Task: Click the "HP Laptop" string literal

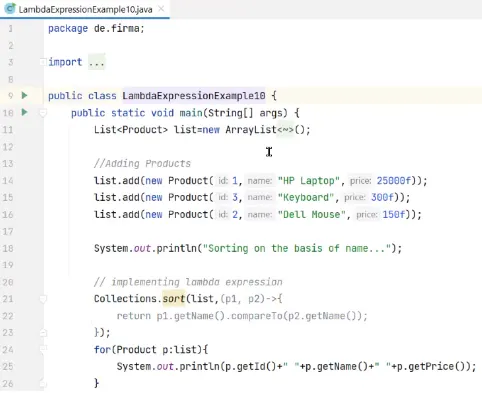Action: click(309, 181)
